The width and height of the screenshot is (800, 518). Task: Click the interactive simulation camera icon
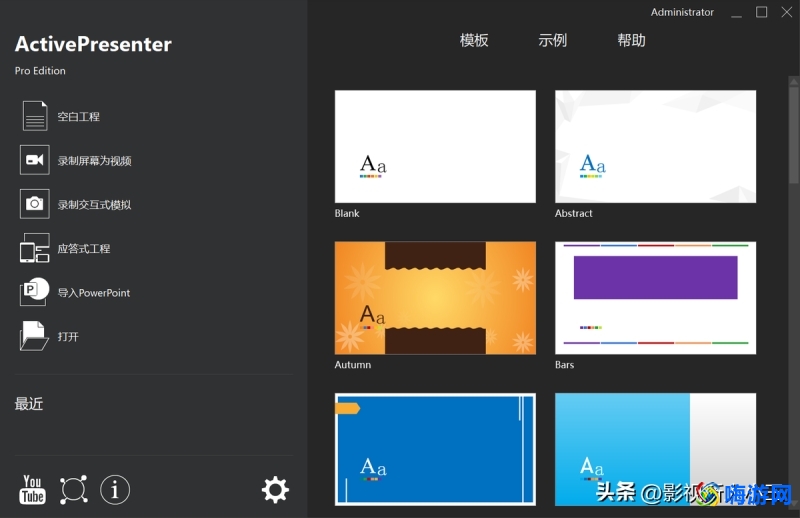click(x=35, y=204)
